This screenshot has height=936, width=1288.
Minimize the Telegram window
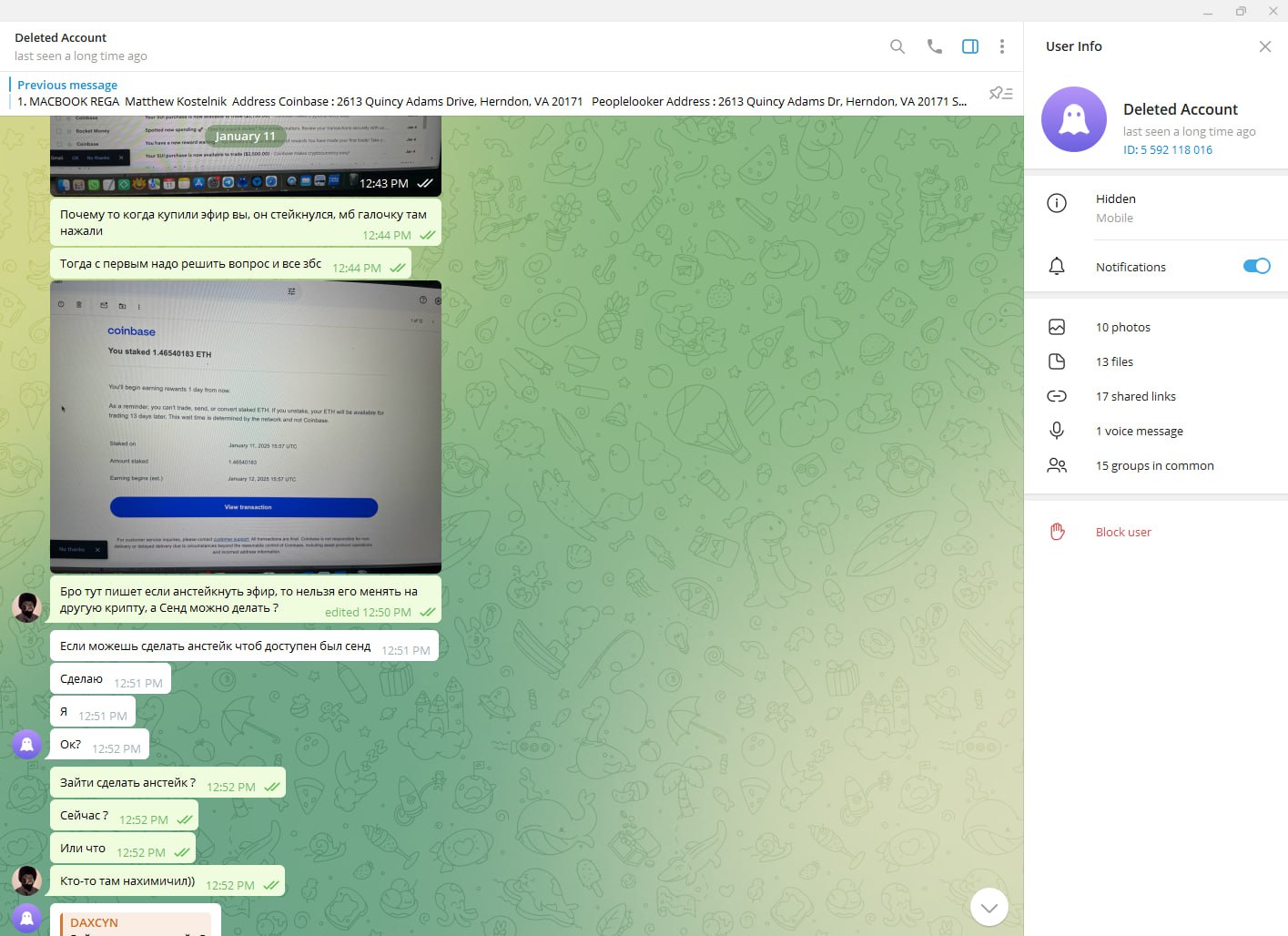(x=1208, y=11)
